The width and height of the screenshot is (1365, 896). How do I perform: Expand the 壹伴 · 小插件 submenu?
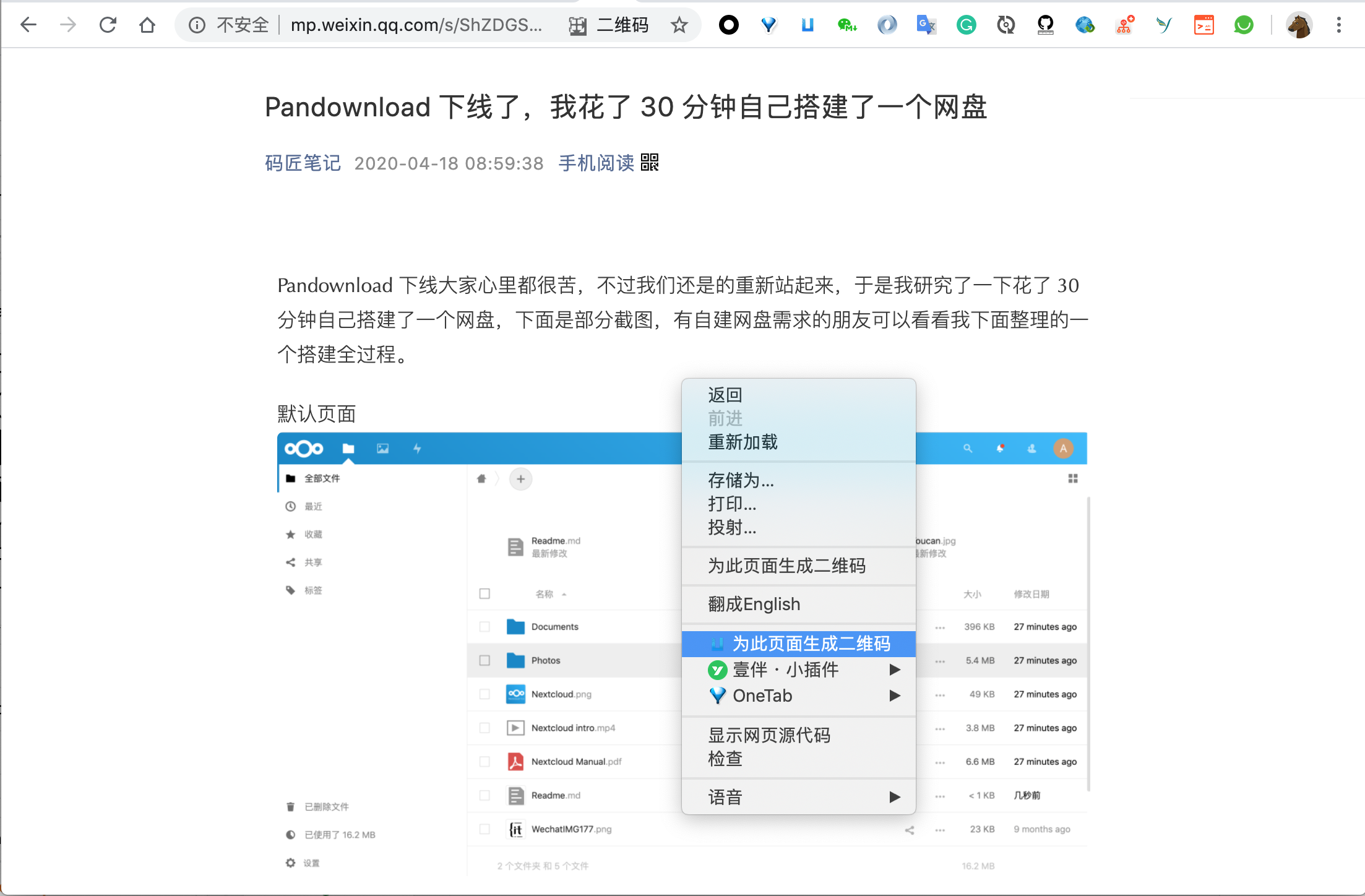coord(798,670)
